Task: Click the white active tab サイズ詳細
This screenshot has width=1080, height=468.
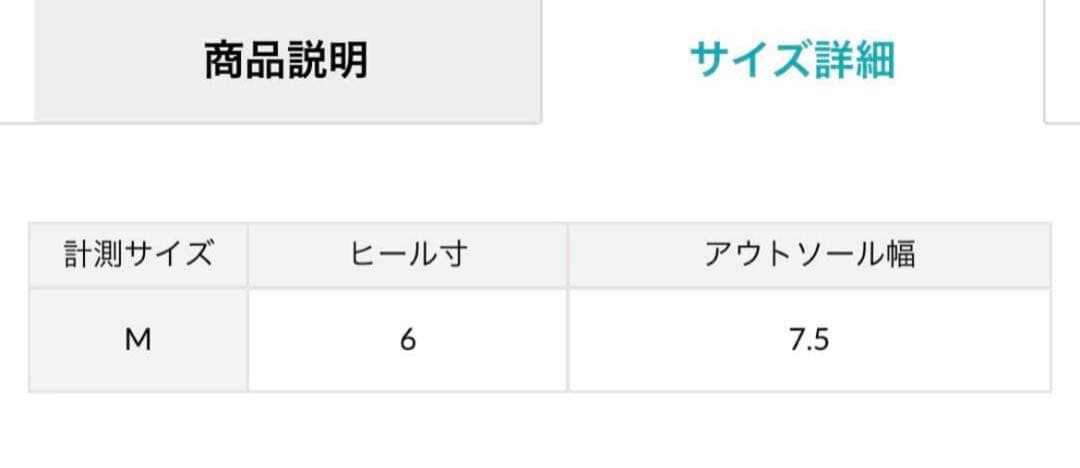Action: pyautogui.click(x=791, y=60)
